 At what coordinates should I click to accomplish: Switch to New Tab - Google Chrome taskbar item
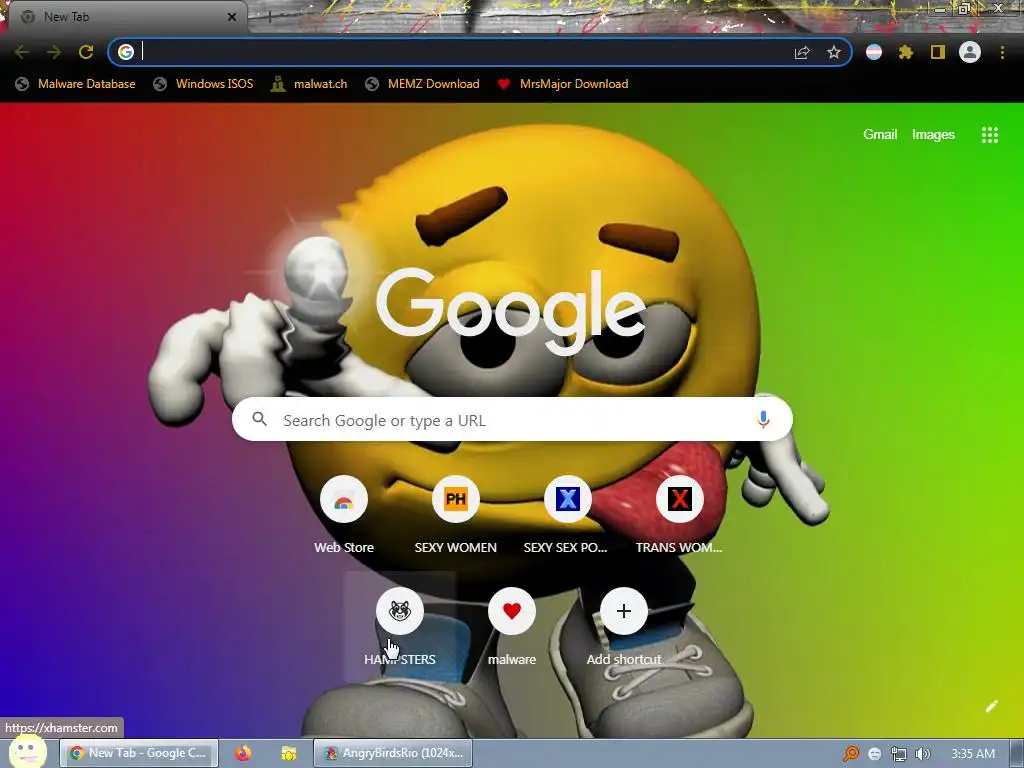point(139,753)
